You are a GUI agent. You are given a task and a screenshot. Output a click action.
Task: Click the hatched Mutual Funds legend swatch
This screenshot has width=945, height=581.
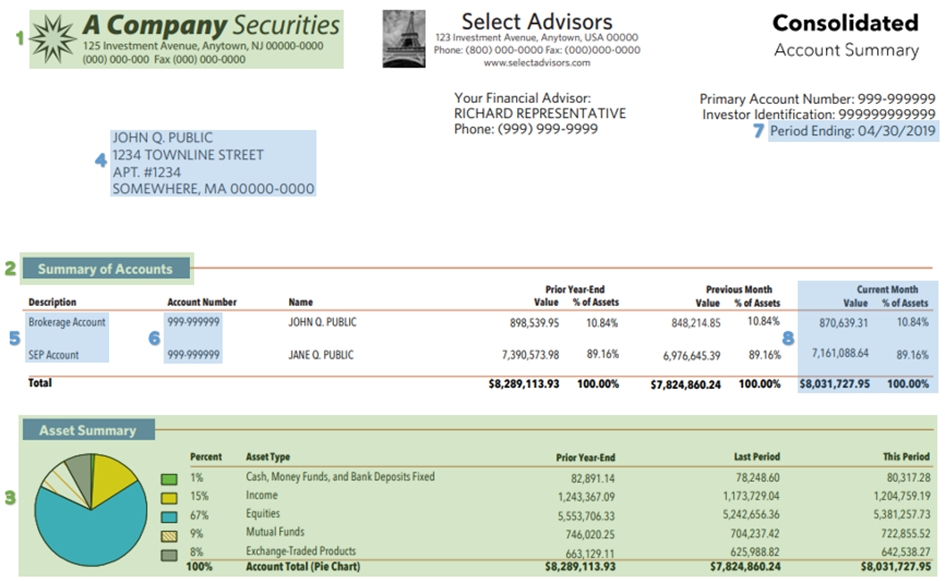coord(170,535)
